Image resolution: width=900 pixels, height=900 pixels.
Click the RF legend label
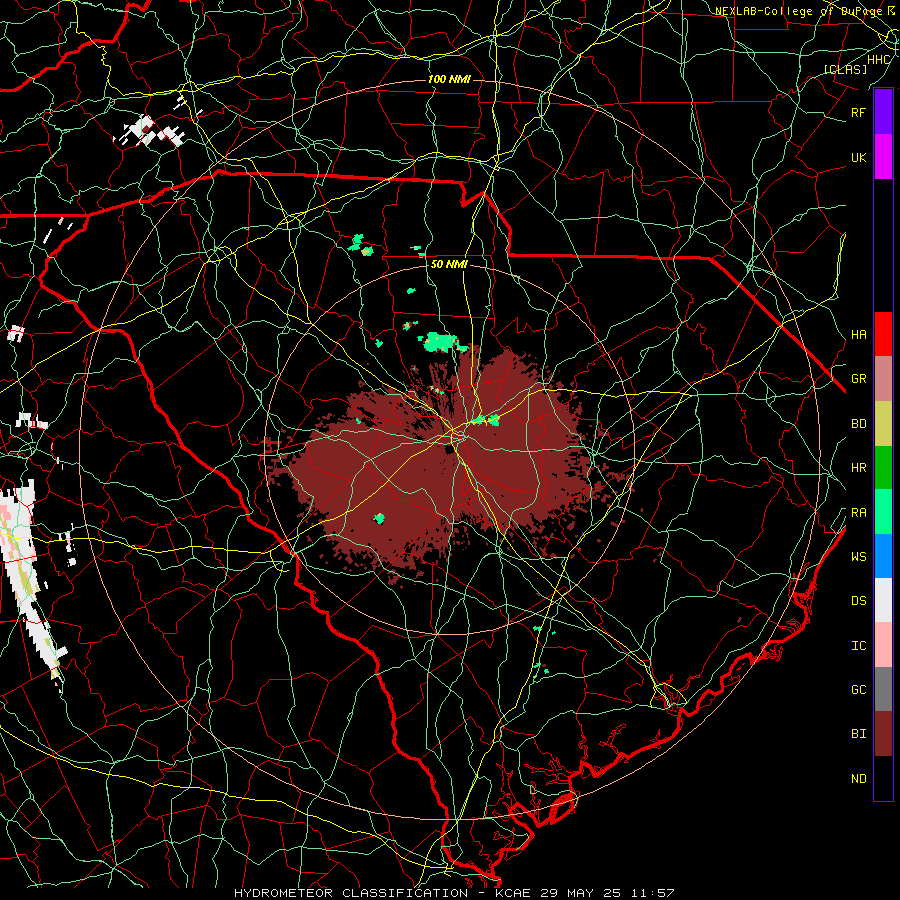coord(858,112)
